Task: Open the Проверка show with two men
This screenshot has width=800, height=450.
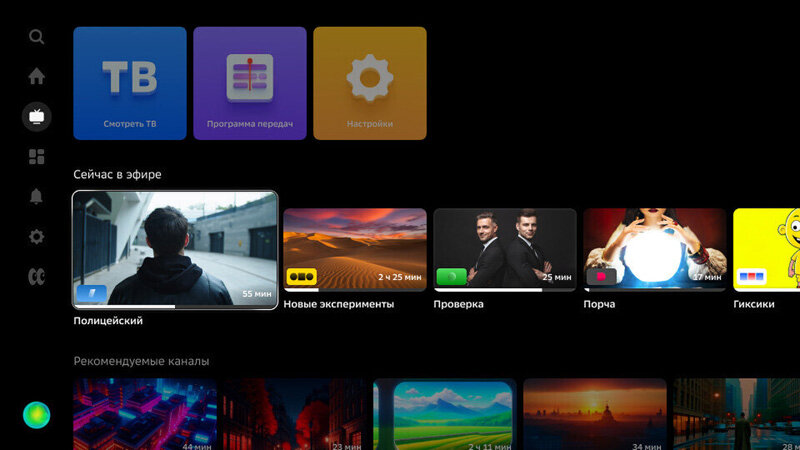Action: (x=505, y=250)
